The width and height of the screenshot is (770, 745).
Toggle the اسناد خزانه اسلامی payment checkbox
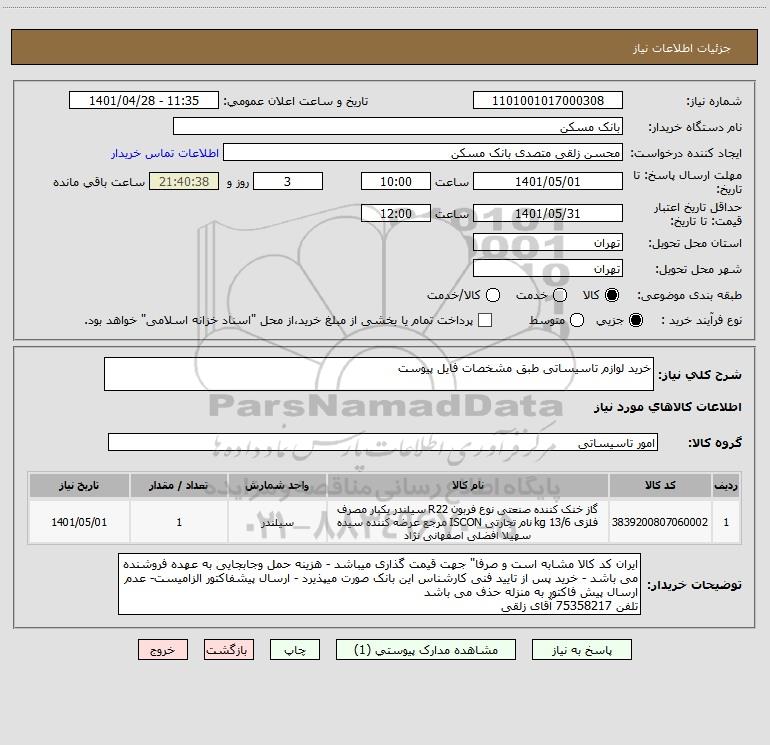tap(485, 320)
